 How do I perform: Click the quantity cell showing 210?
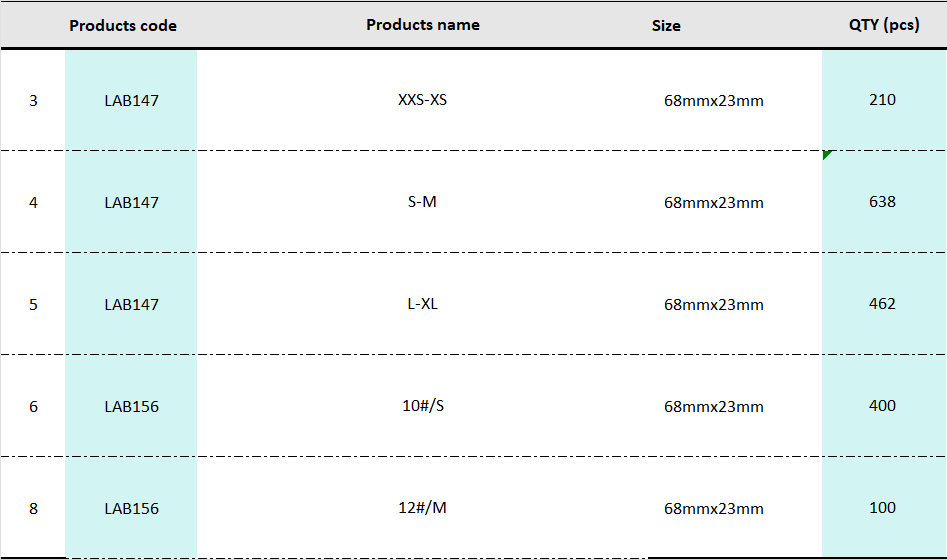coord(883,100)
